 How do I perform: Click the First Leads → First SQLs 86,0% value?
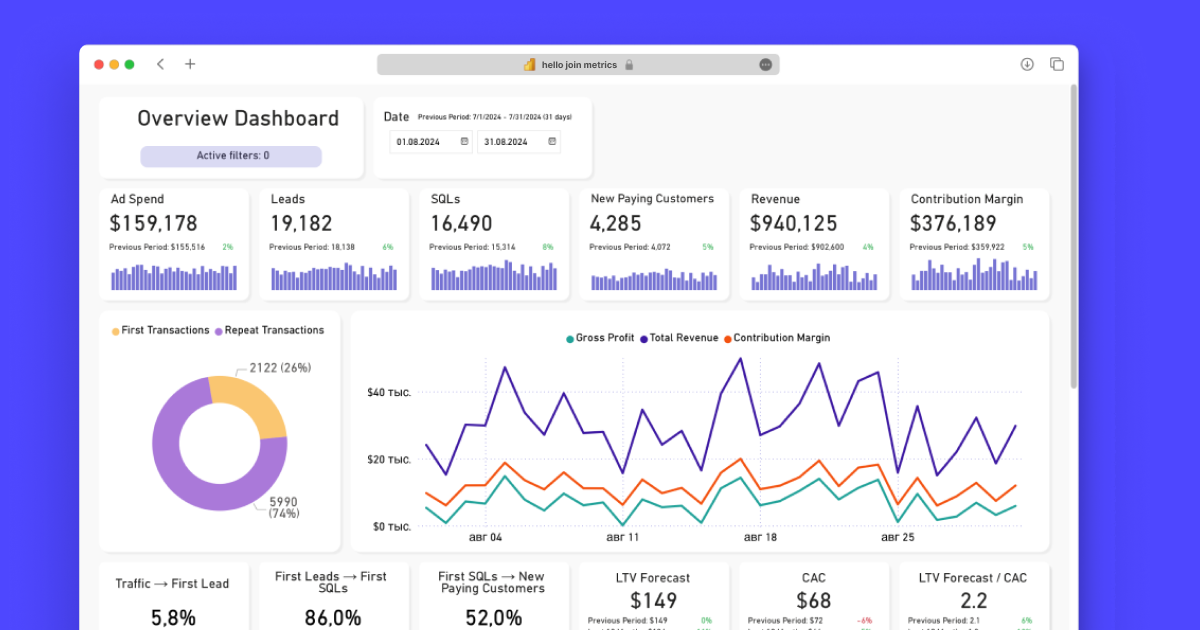coord(332,618)
